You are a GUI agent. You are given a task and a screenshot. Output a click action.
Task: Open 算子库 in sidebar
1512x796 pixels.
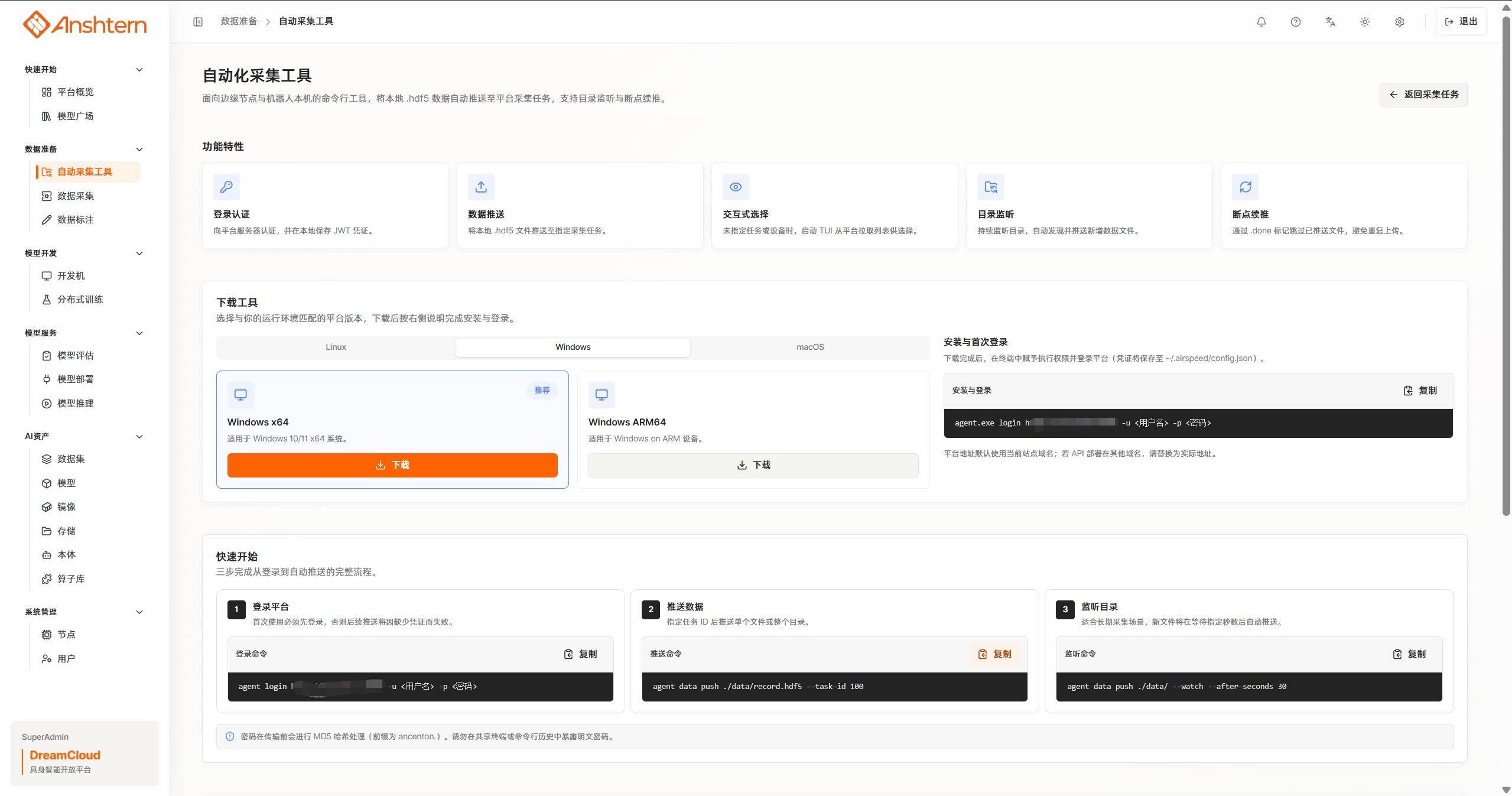[87, 579]
